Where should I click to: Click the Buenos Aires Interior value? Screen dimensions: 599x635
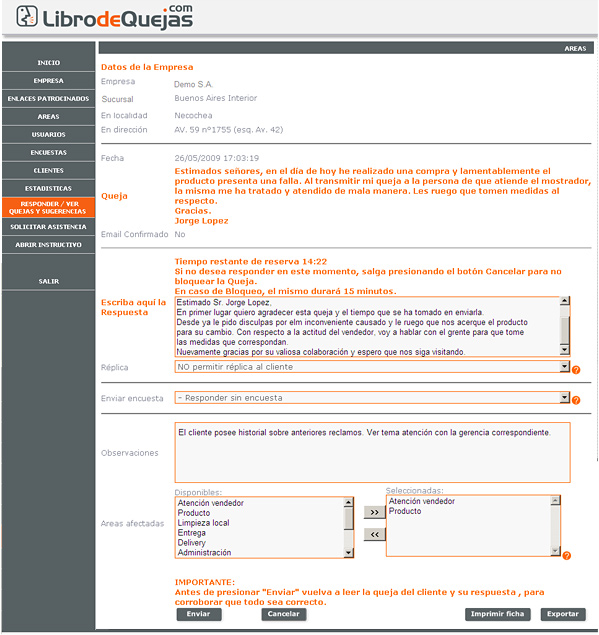(215, 98)
